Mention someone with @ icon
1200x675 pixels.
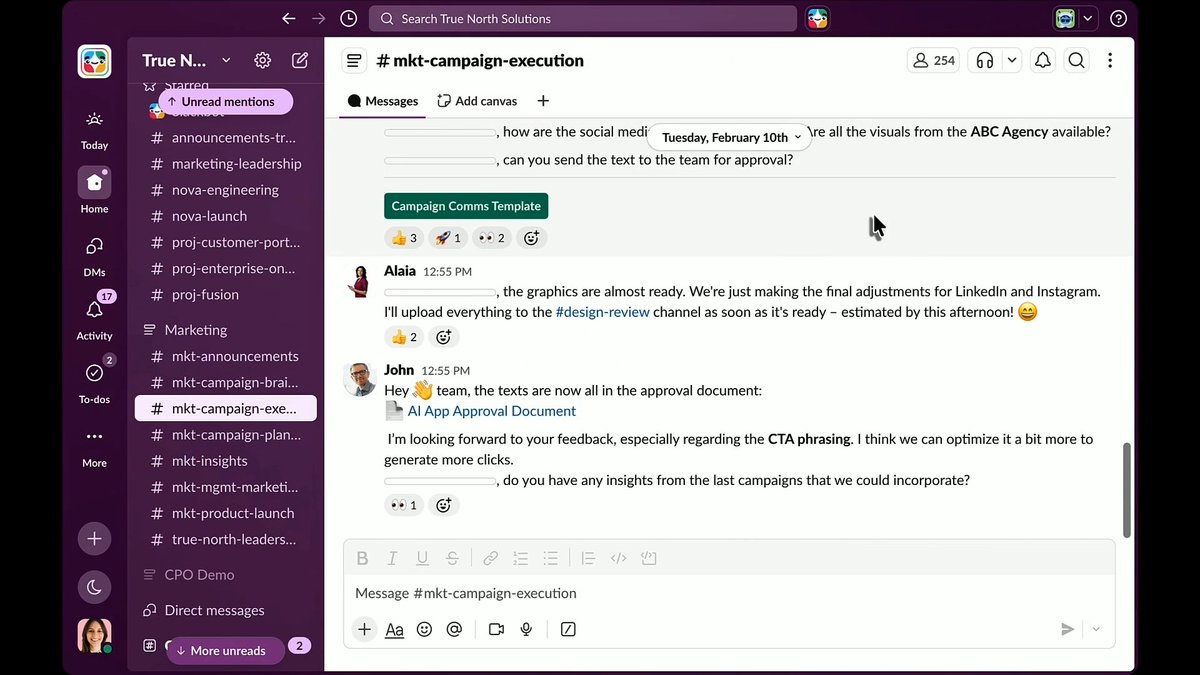(454, 629)
